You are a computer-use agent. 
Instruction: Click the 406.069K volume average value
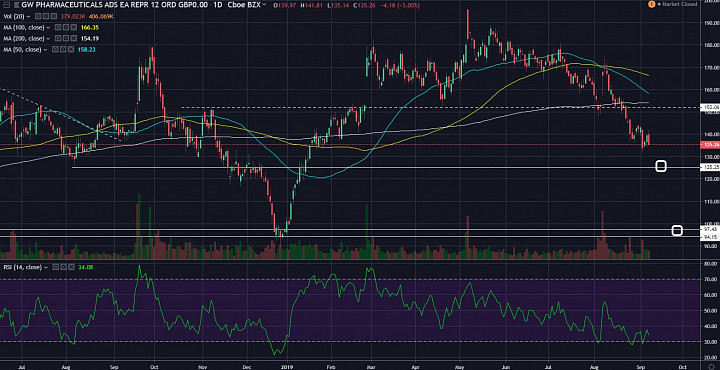click(101, 17)
